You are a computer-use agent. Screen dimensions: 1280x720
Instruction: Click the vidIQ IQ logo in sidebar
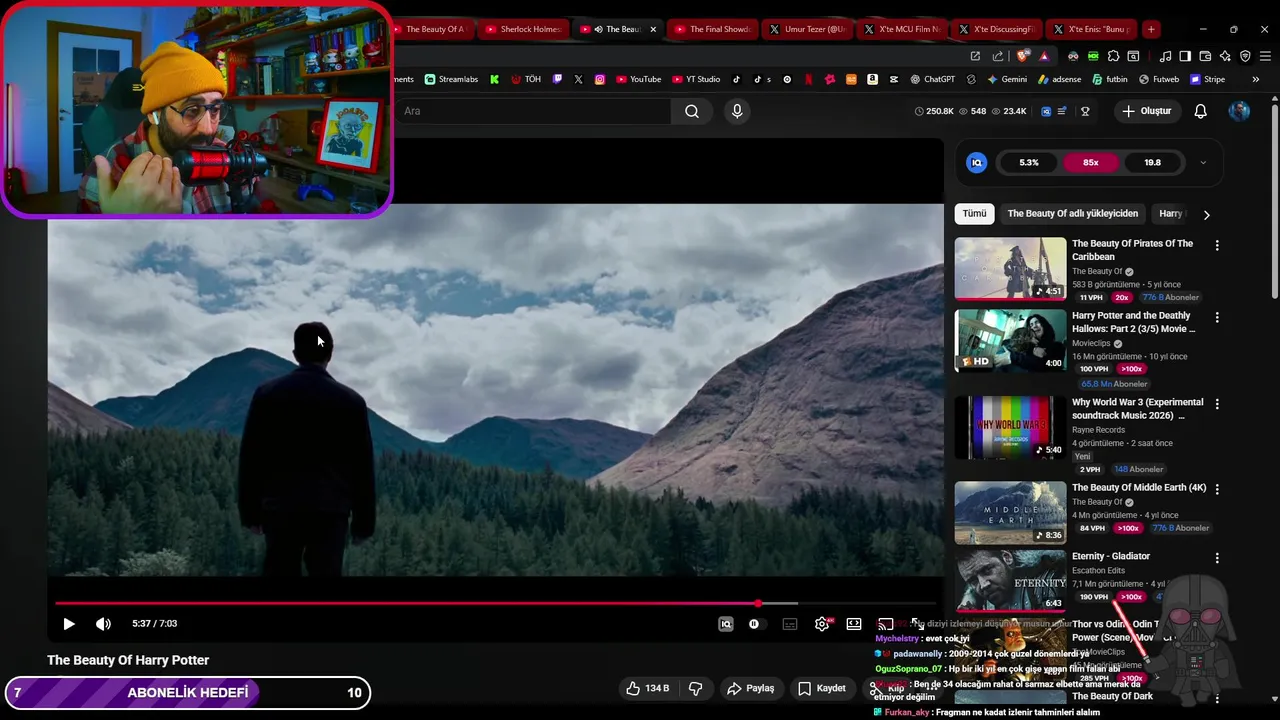(977, 162)
